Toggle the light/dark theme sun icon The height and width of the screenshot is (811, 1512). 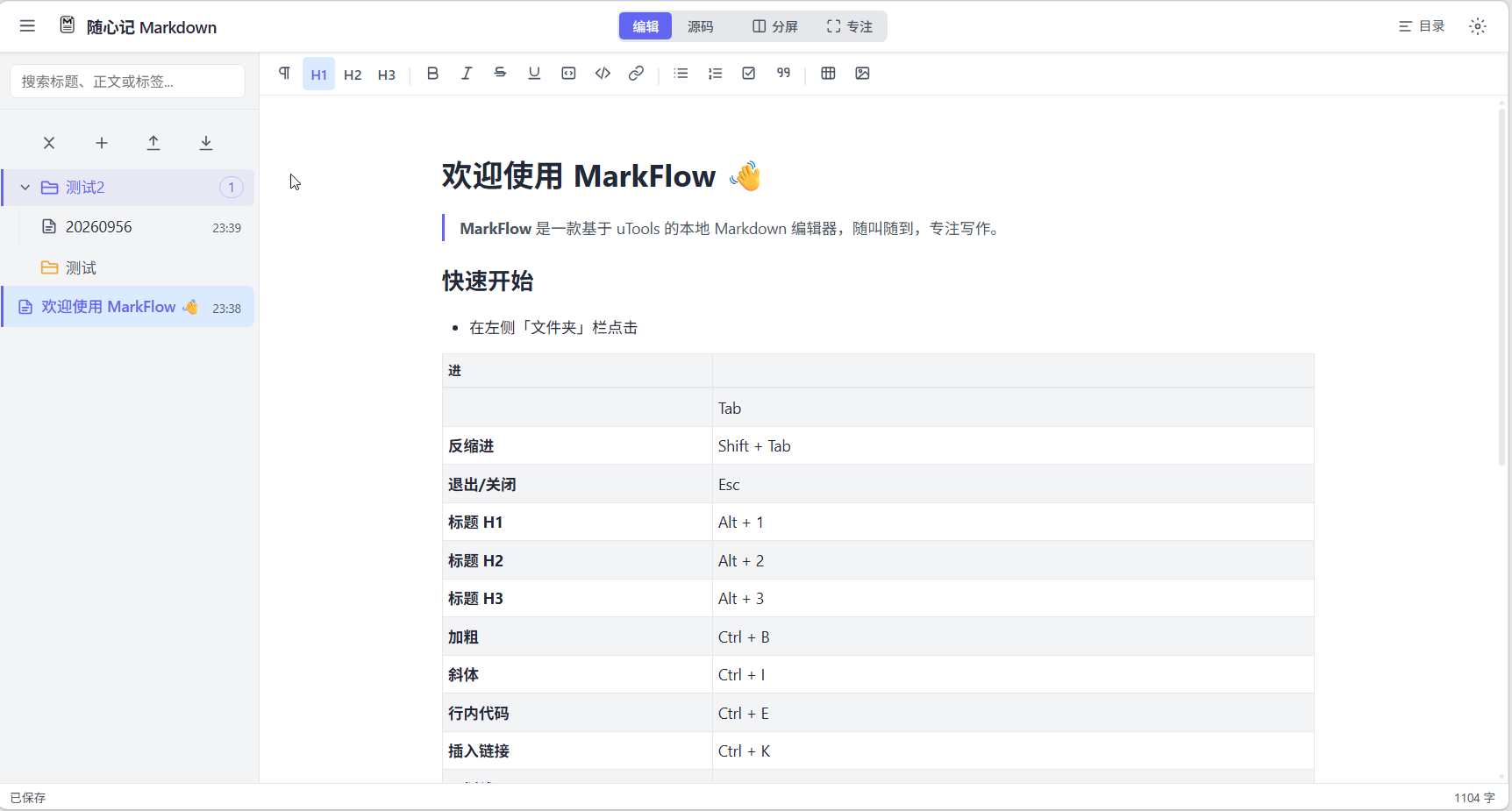(1478, 26)
